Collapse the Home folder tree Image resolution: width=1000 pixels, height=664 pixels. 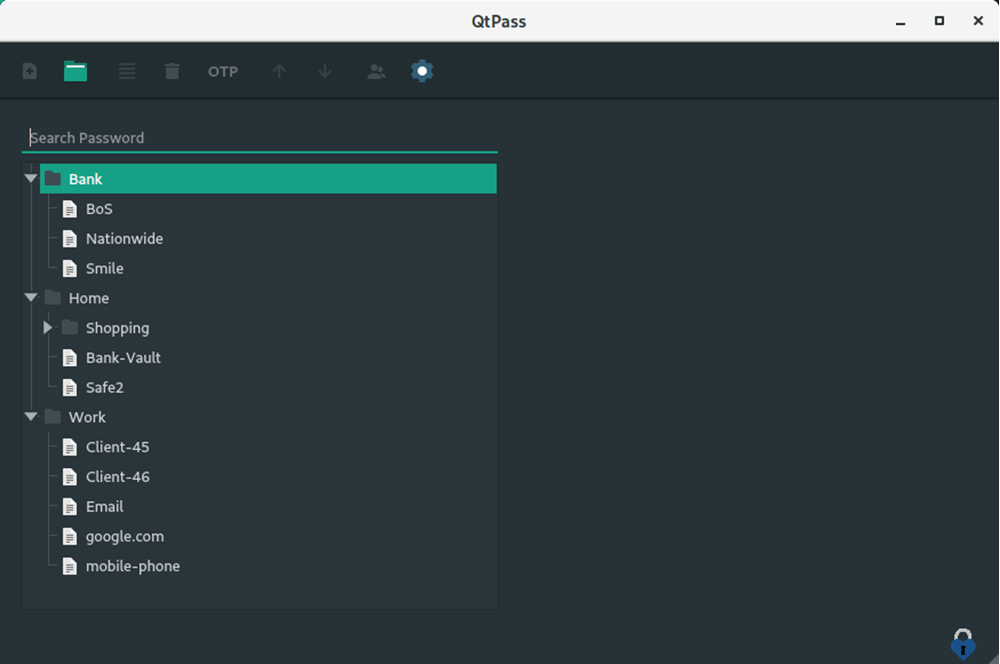point(31,297)
